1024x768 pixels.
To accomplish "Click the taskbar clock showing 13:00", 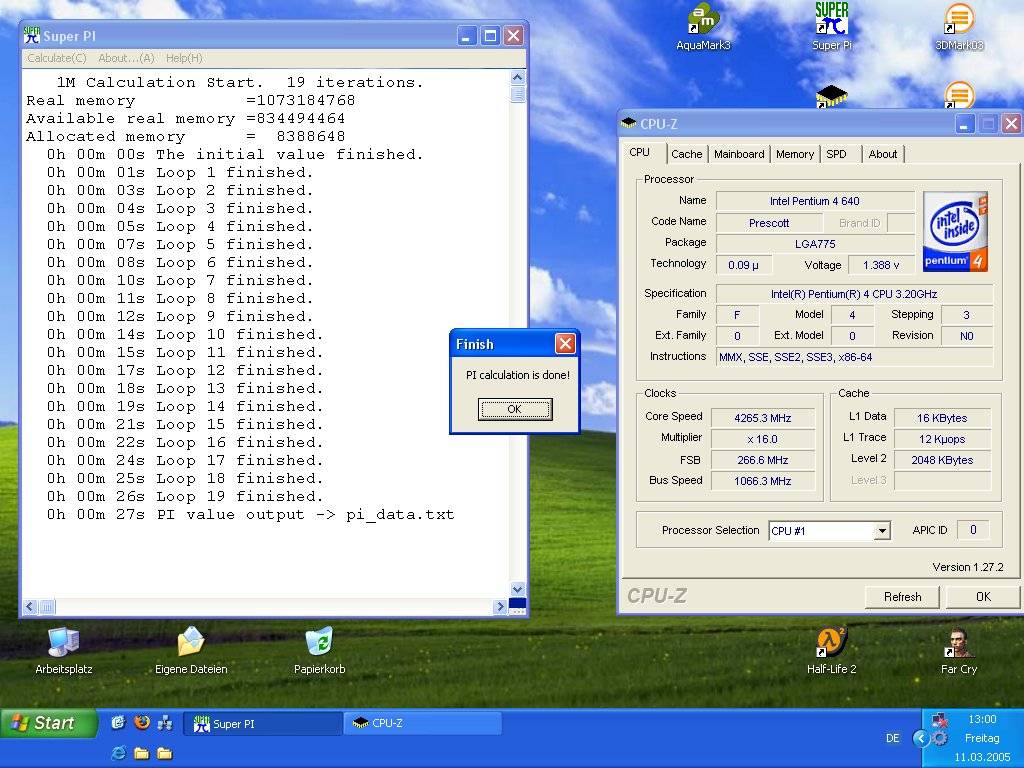I will tap(982, 719).
